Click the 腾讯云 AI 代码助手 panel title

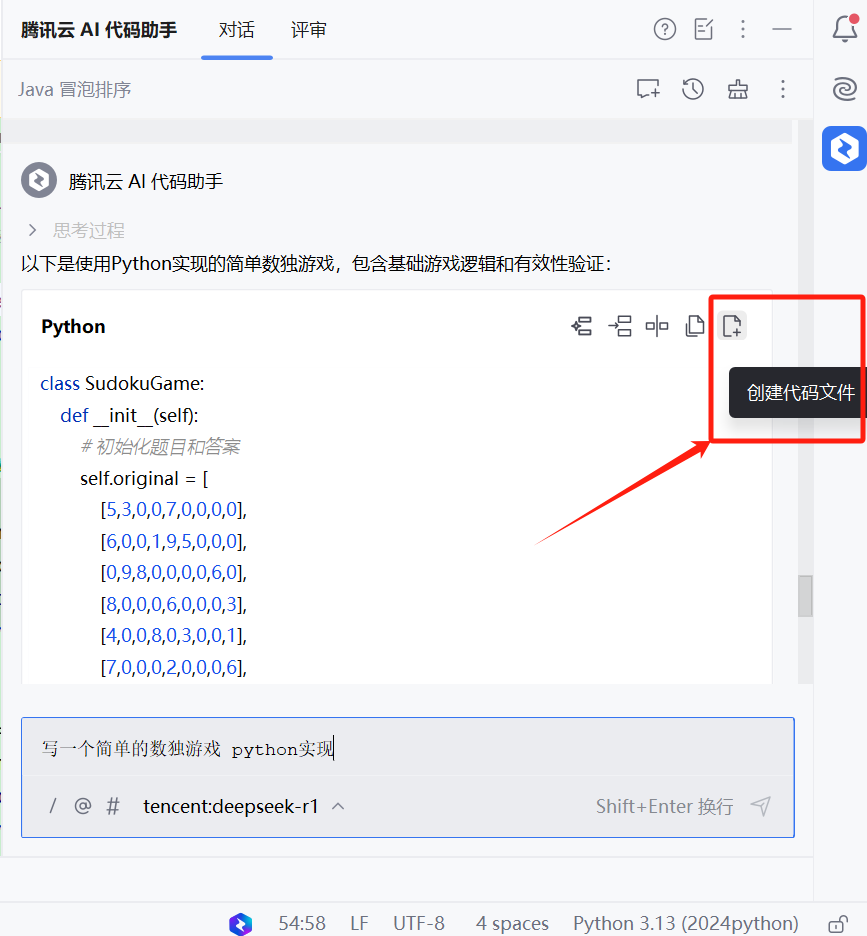pos(99,30)
